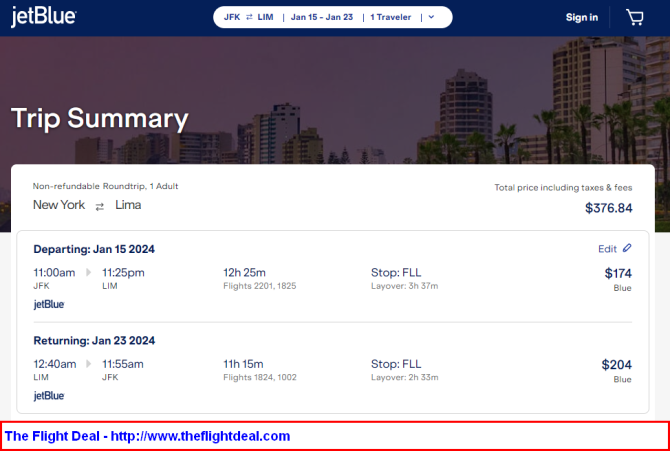The width and height of the screenshot is (670, 451).
Task: Click 11:55am return arrival time
Action: pyautogui.click(x=123, y=364)
